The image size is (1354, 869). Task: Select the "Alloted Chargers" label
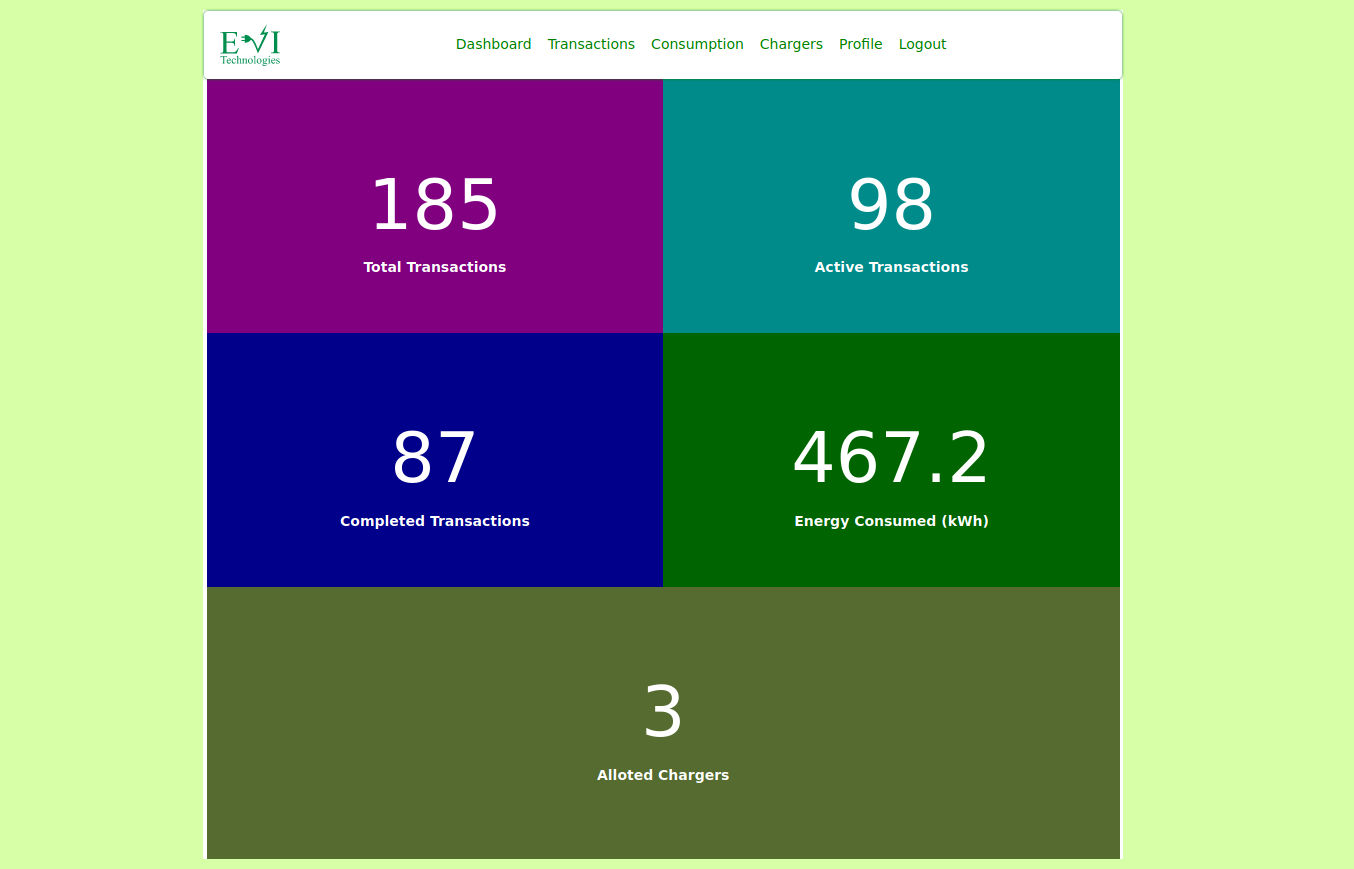pyautogui.click(x=663, y=775)
